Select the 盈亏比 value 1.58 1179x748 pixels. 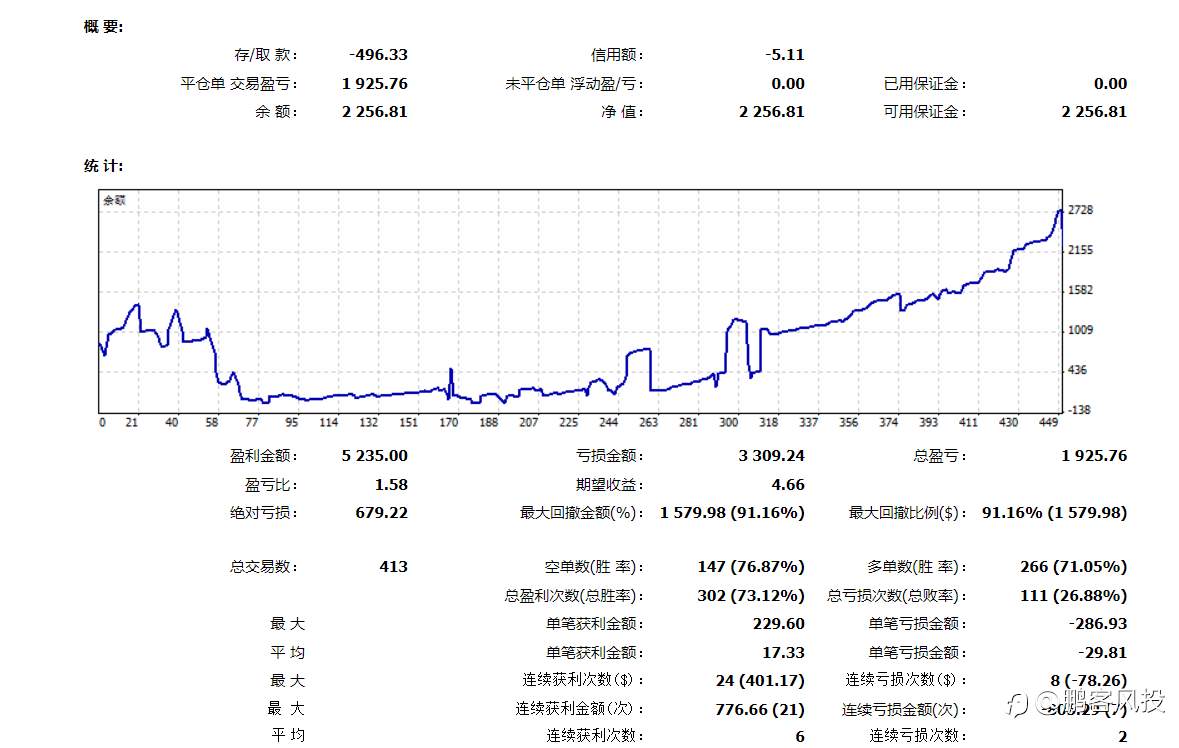[x=391, y=485]
